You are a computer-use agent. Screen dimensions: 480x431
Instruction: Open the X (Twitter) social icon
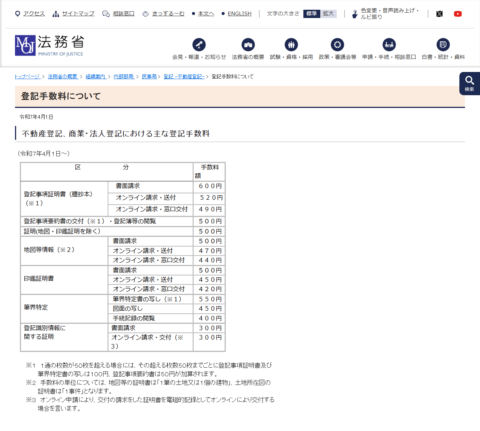point(440,14)
